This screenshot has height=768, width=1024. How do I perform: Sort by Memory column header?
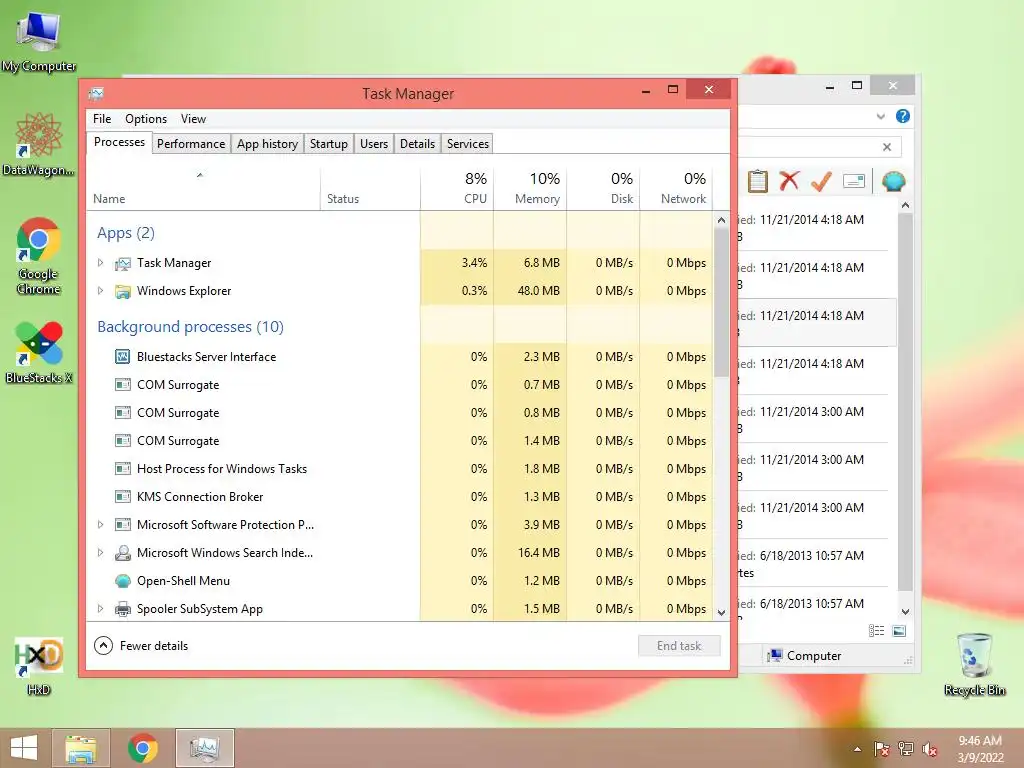(x=530, y=189)
